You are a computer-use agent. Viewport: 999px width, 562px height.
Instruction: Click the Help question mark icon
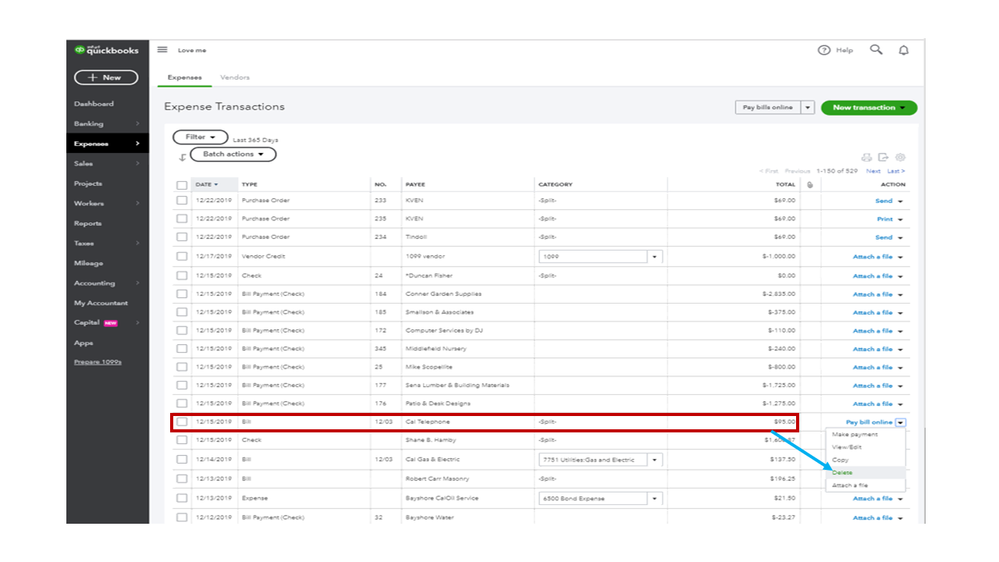pyautogui.click(x=824, y=50)
